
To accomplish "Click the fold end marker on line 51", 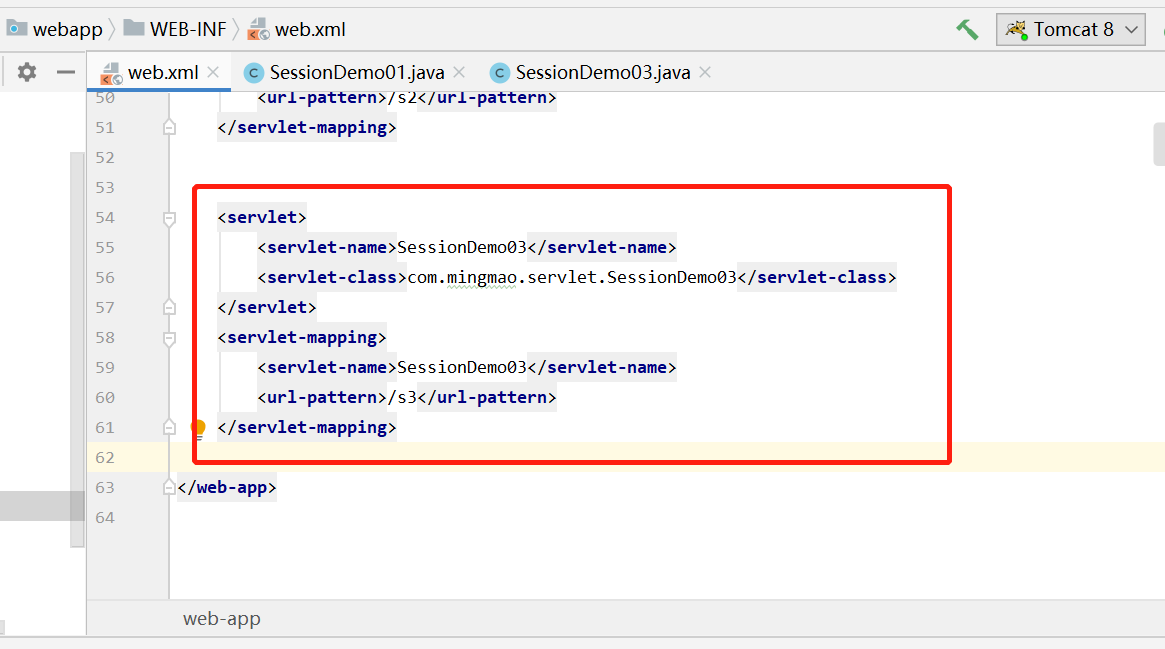I will click(169, 127).
